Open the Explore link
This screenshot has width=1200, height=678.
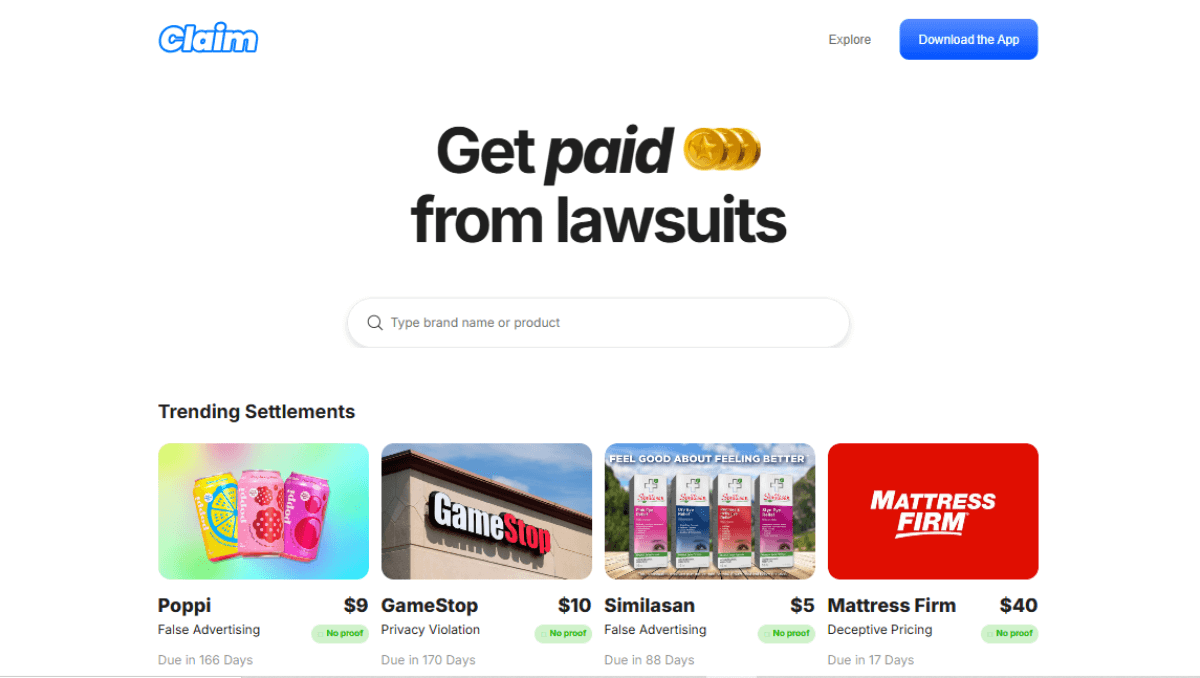click(x=849, y=40)
